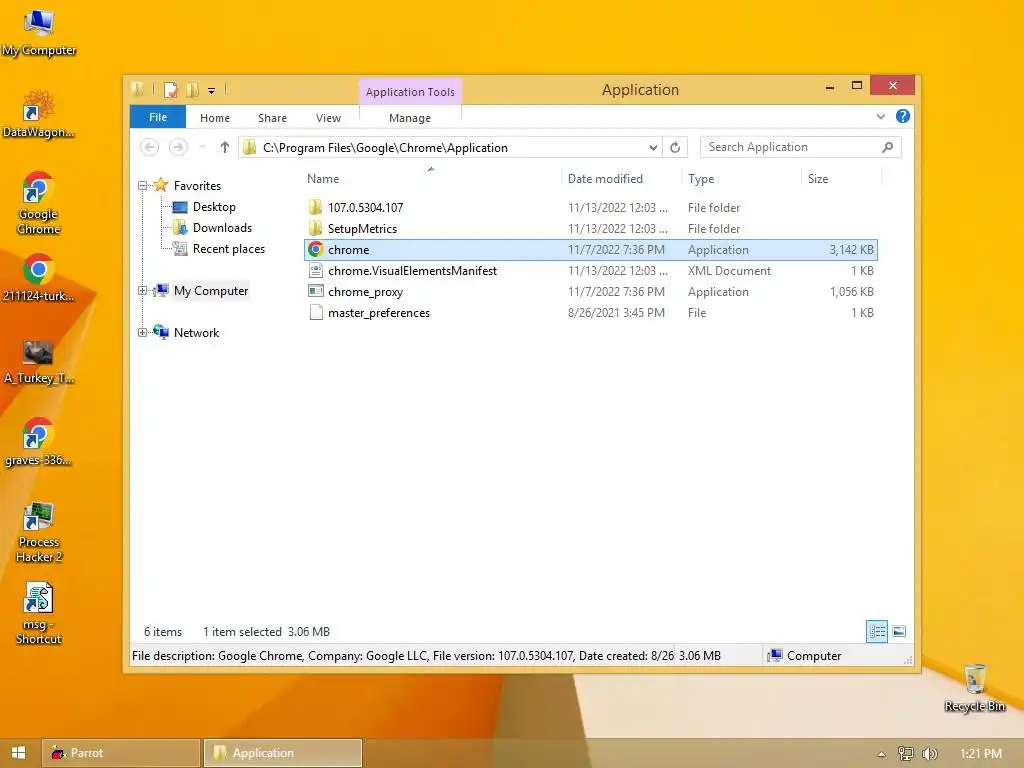Switch to the Home ribbon tab
The height and width of the screenshot is (768, 1024).
[x=215, y=118]
